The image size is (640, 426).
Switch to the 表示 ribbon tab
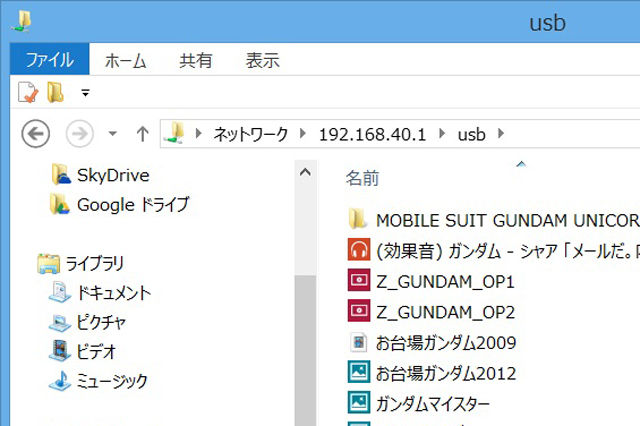(x=262, y=60)
